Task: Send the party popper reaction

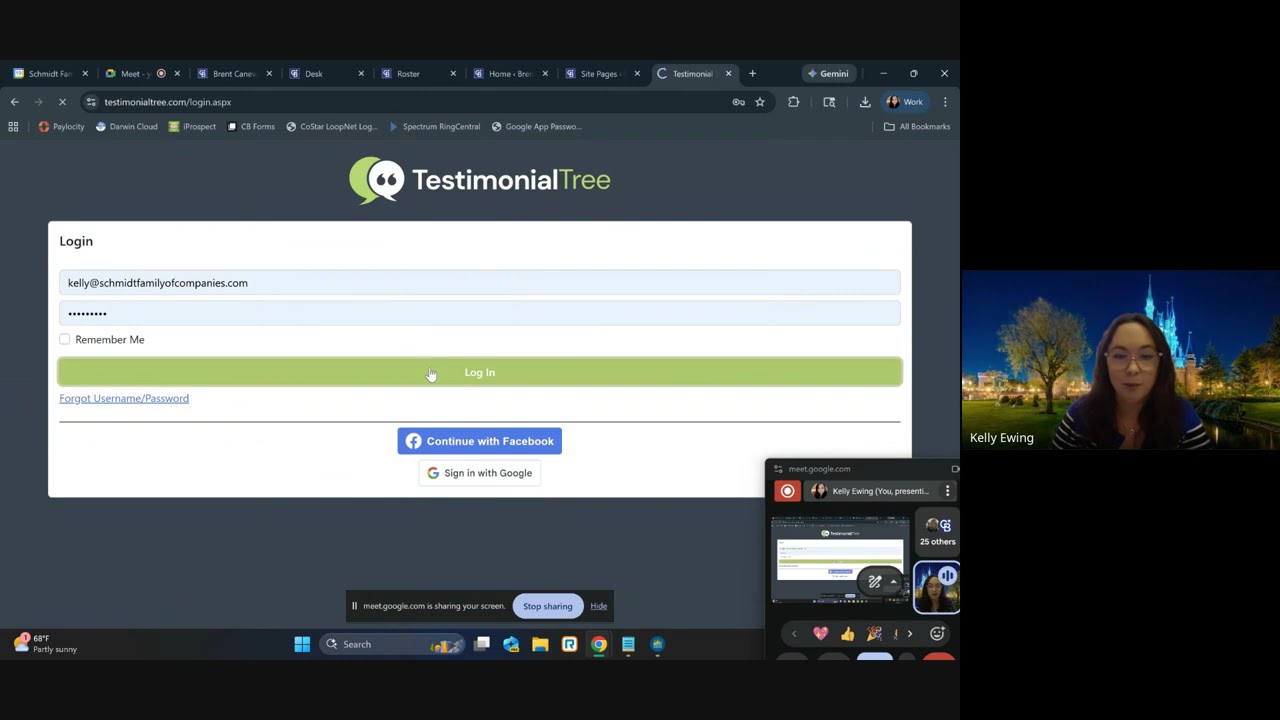Action: (874, 634)
